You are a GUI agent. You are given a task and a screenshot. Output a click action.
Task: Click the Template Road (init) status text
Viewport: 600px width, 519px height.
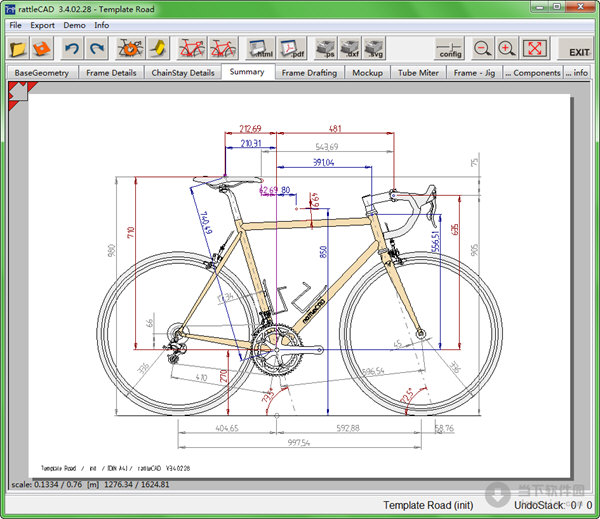428,505
